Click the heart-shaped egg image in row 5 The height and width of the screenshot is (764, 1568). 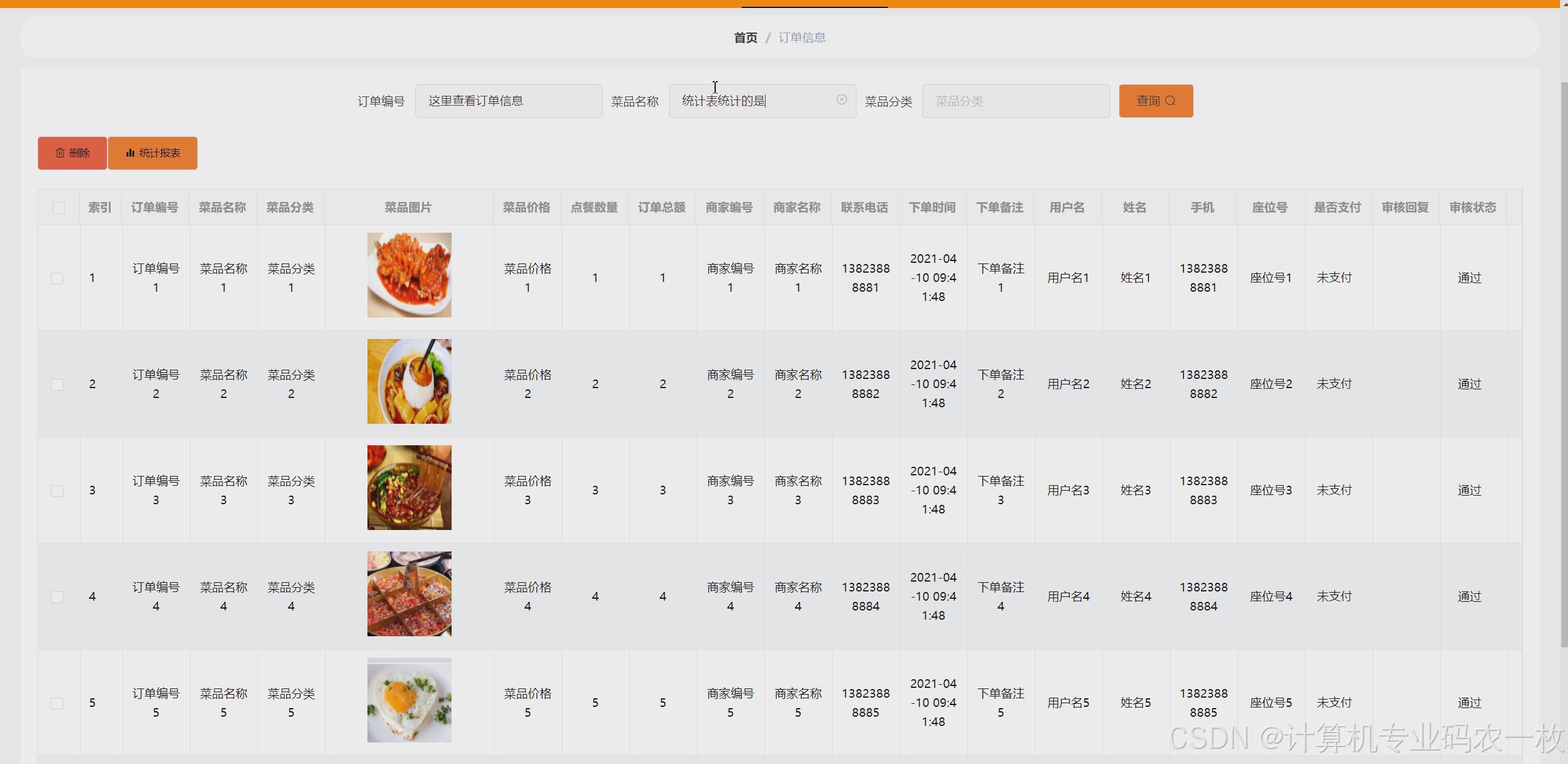pos(409,700)
